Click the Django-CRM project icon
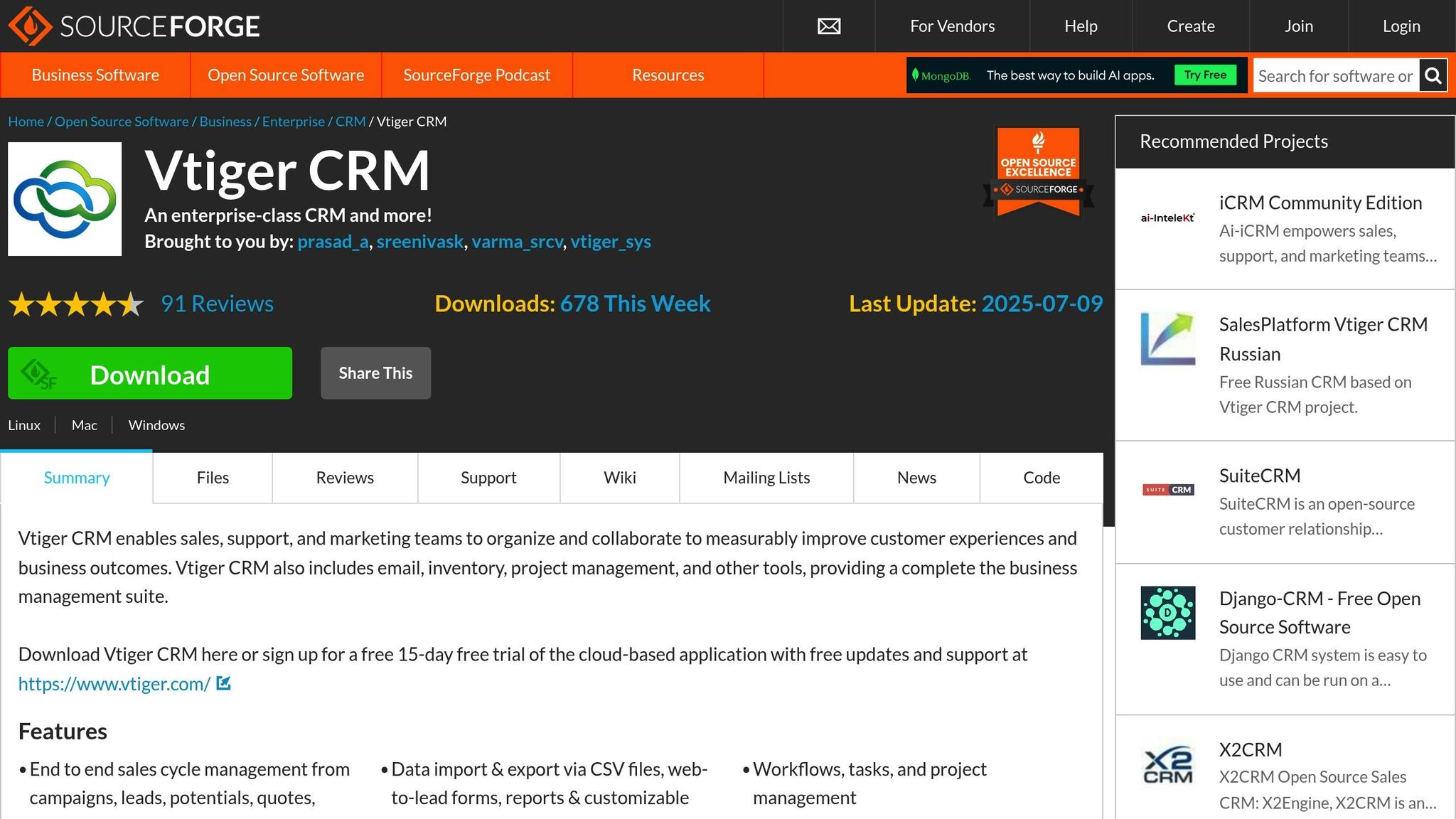The image size is (1456, 819). click(x=1167, y=613)
